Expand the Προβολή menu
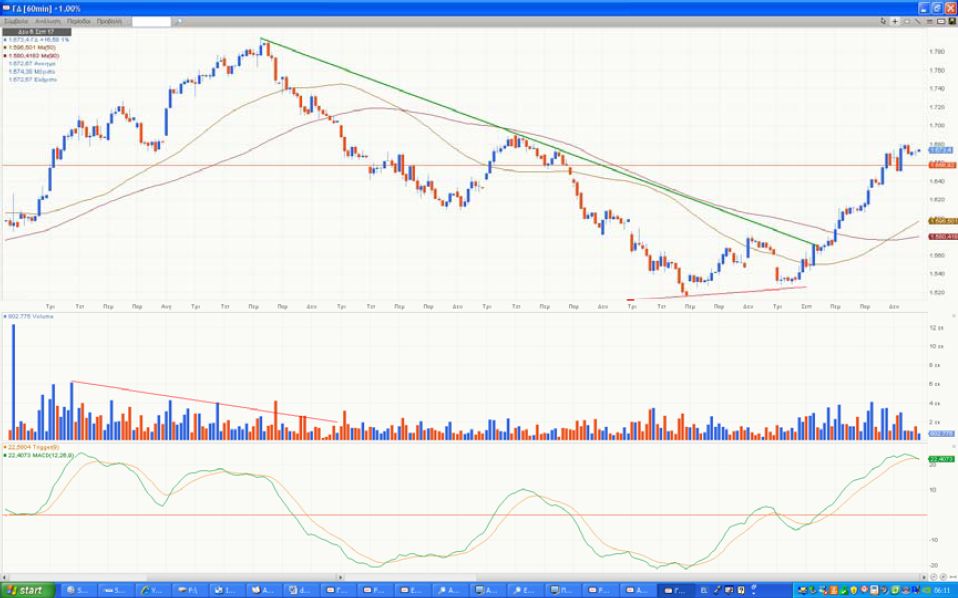958x598 pixels. [109, 20]
